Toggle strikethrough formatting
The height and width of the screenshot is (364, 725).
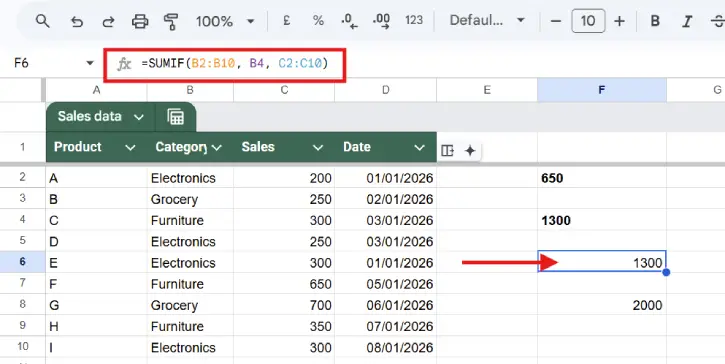click(x=718, y=21)
